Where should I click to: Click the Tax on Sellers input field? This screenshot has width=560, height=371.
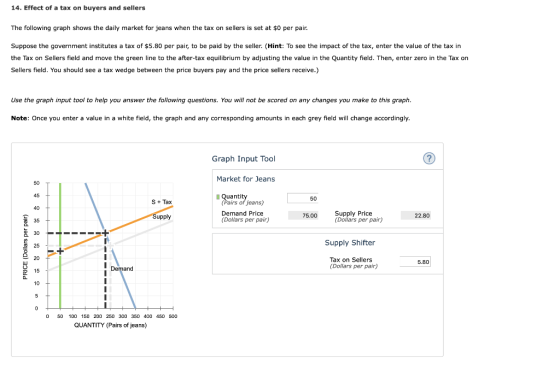415,261
